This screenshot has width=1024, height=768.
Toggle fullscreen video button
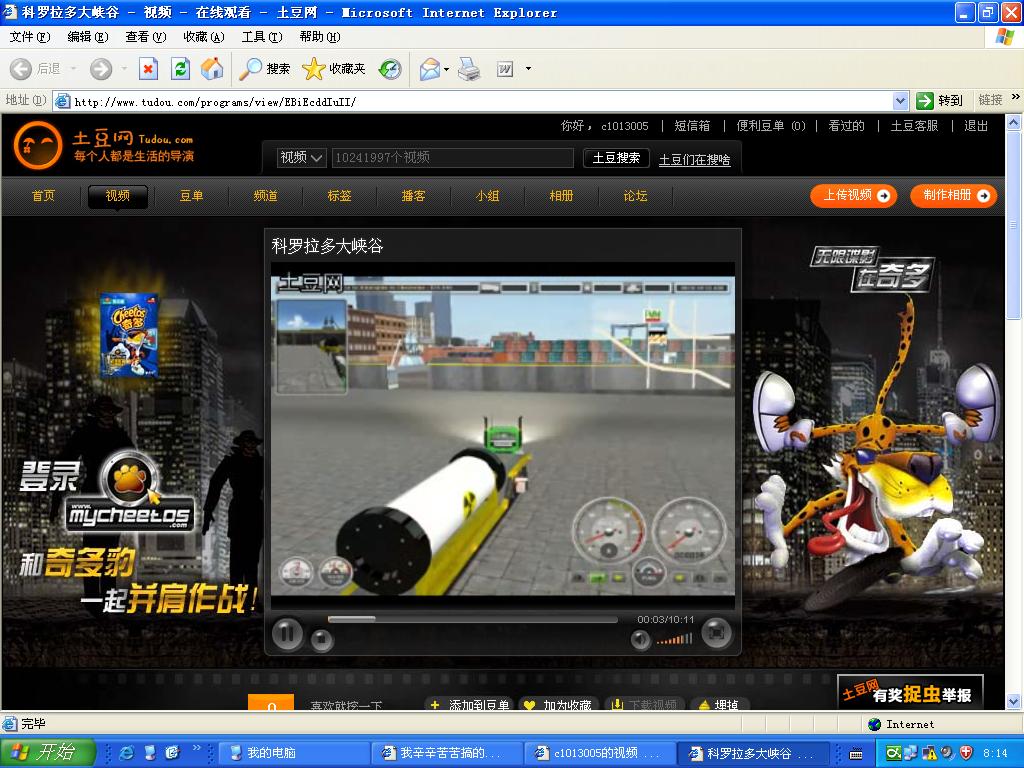716,632
